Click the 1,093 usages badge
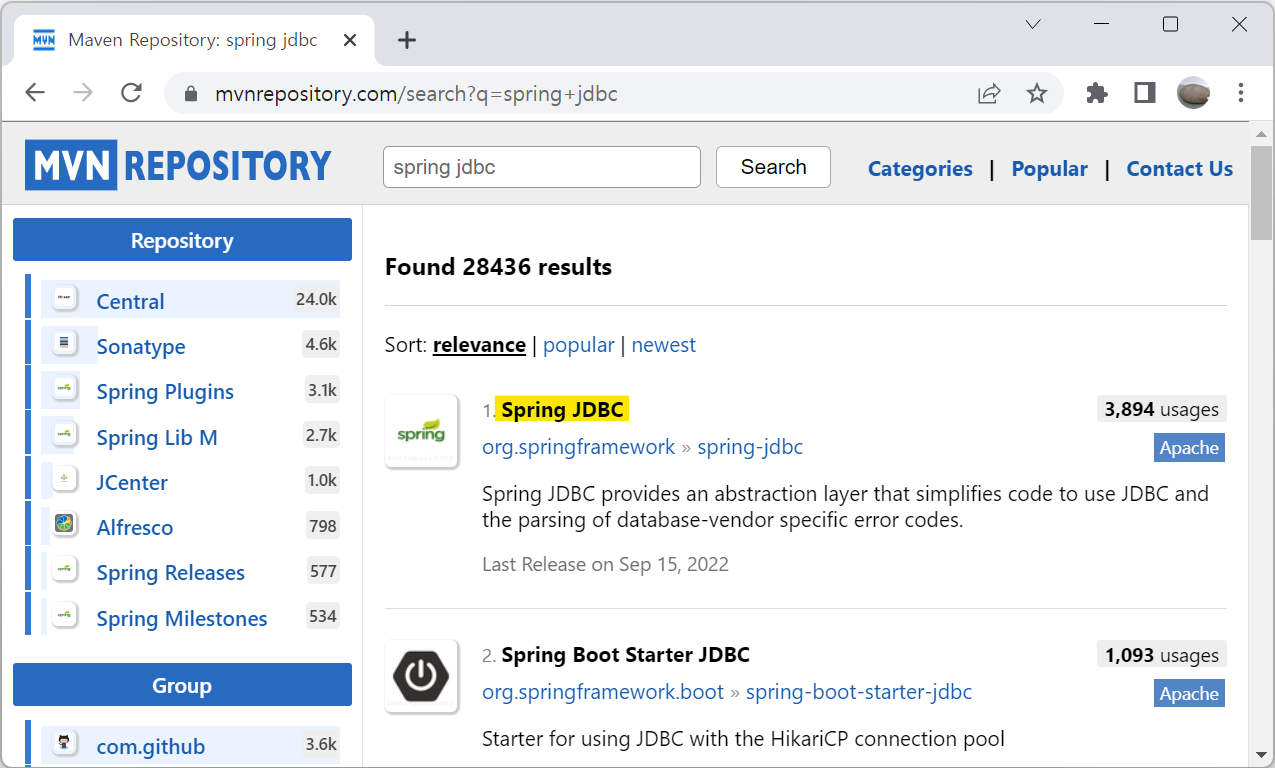1275x768 pixels. (x=1161, y=655)
